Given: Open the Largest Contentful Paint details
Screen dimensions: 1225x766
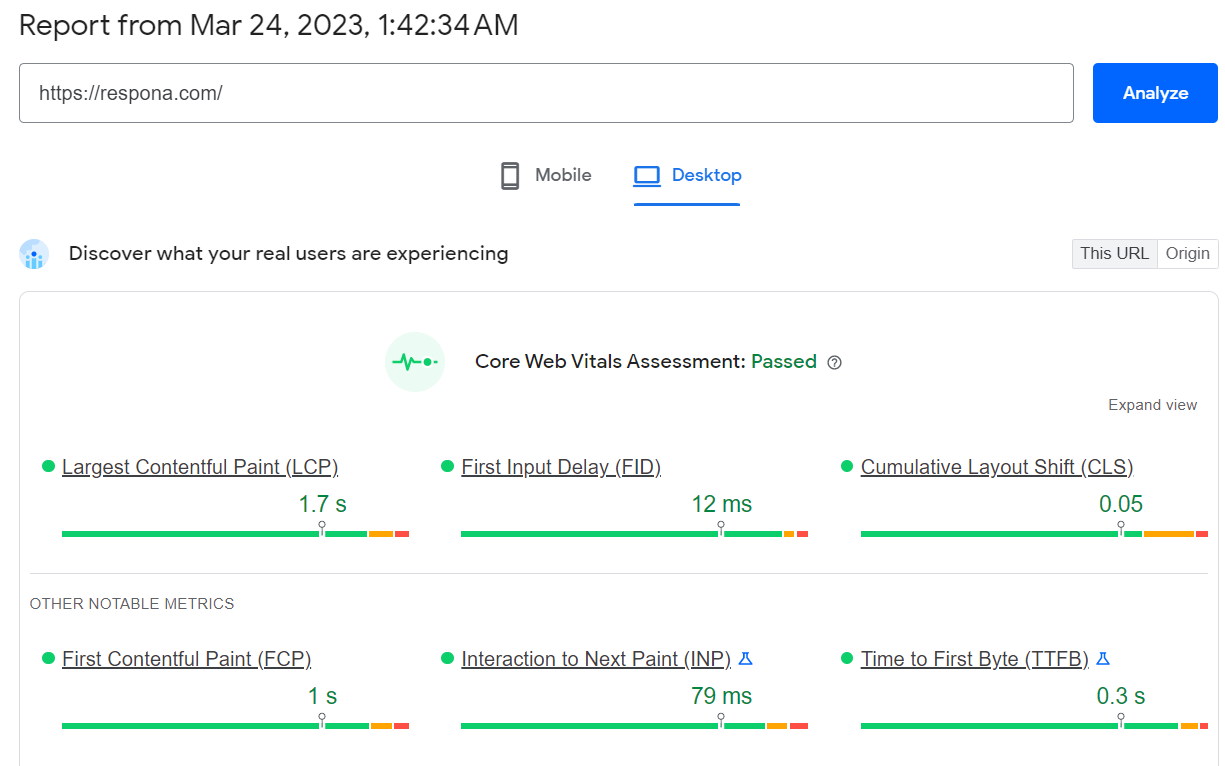Looking at the screenshot, I should click(200, 467).
